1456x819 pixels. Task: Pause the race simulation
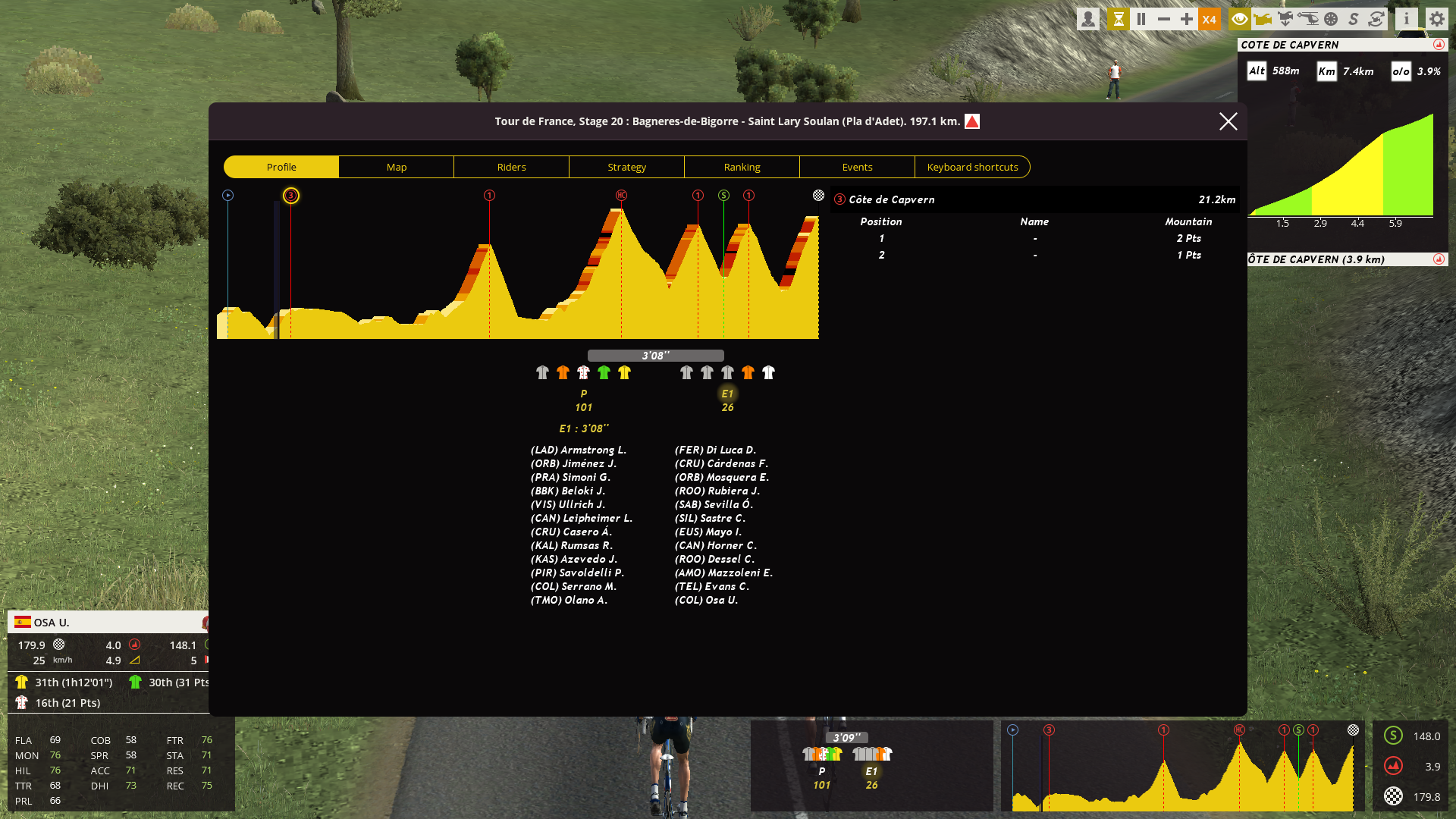(1141, 19)
